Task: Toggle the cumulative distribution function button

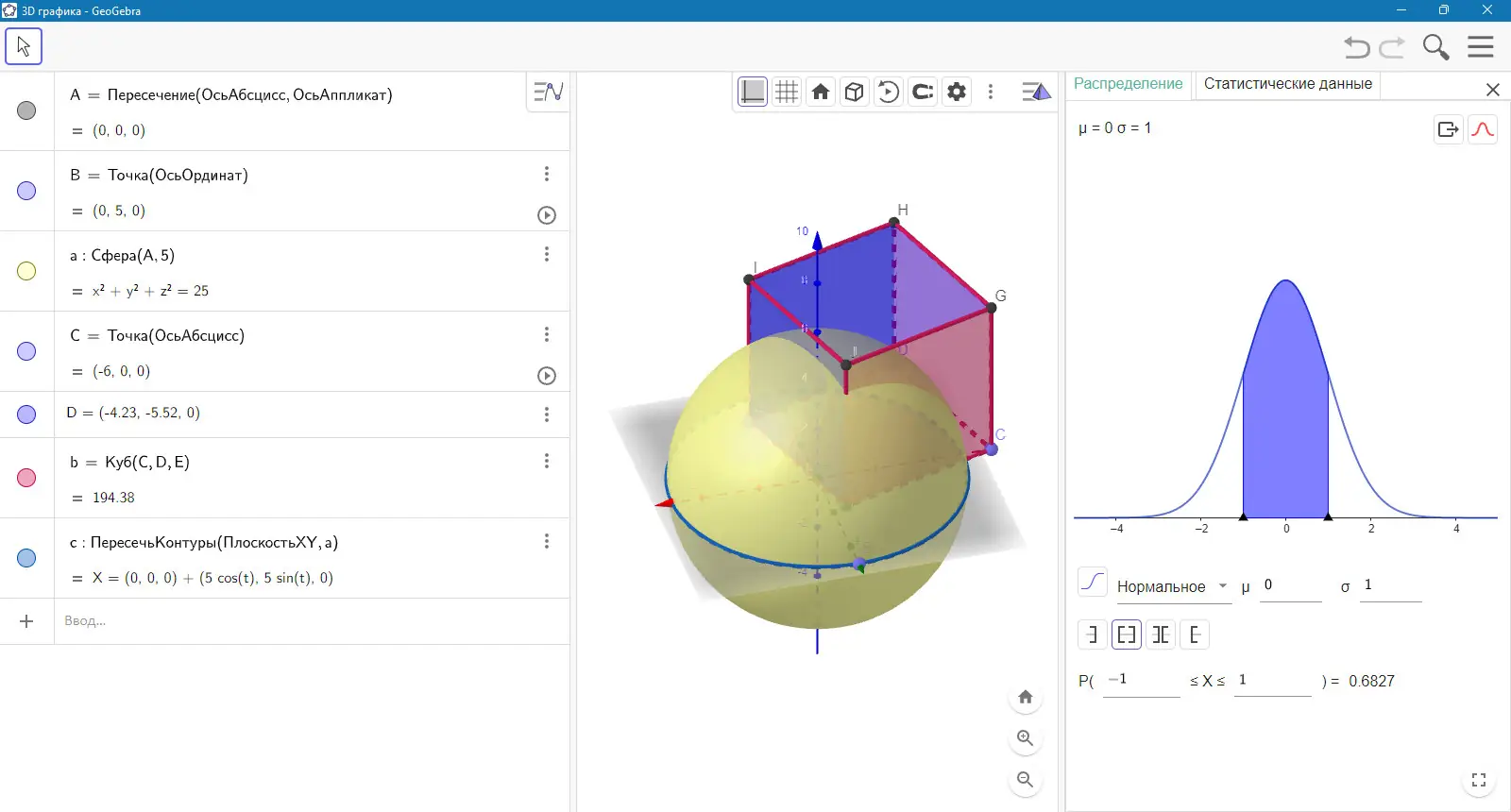Action: pyautogui.click(x=1093, y=583)
